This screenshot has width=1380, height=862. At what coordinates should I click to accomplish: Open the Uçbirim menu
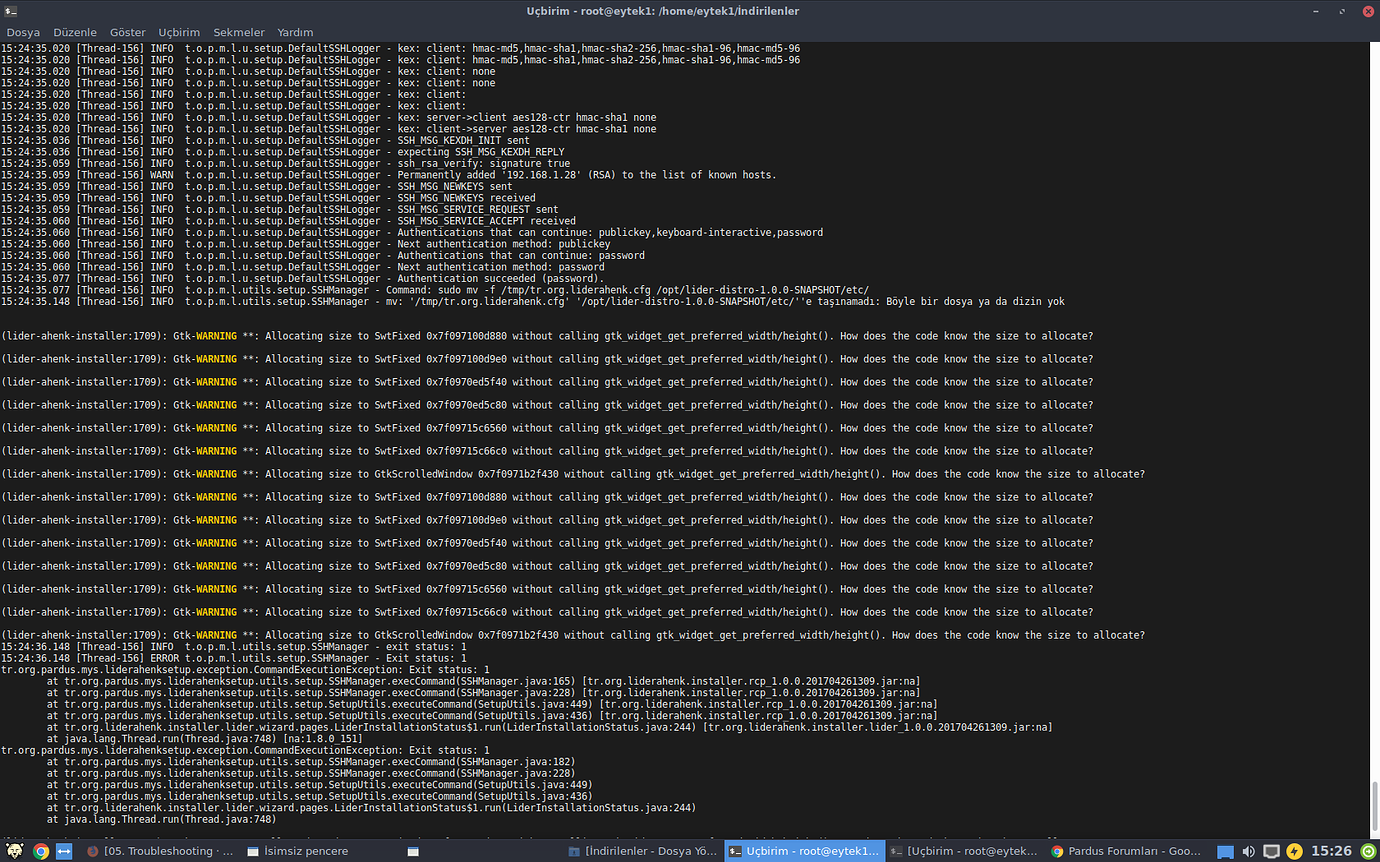[179, 32]
